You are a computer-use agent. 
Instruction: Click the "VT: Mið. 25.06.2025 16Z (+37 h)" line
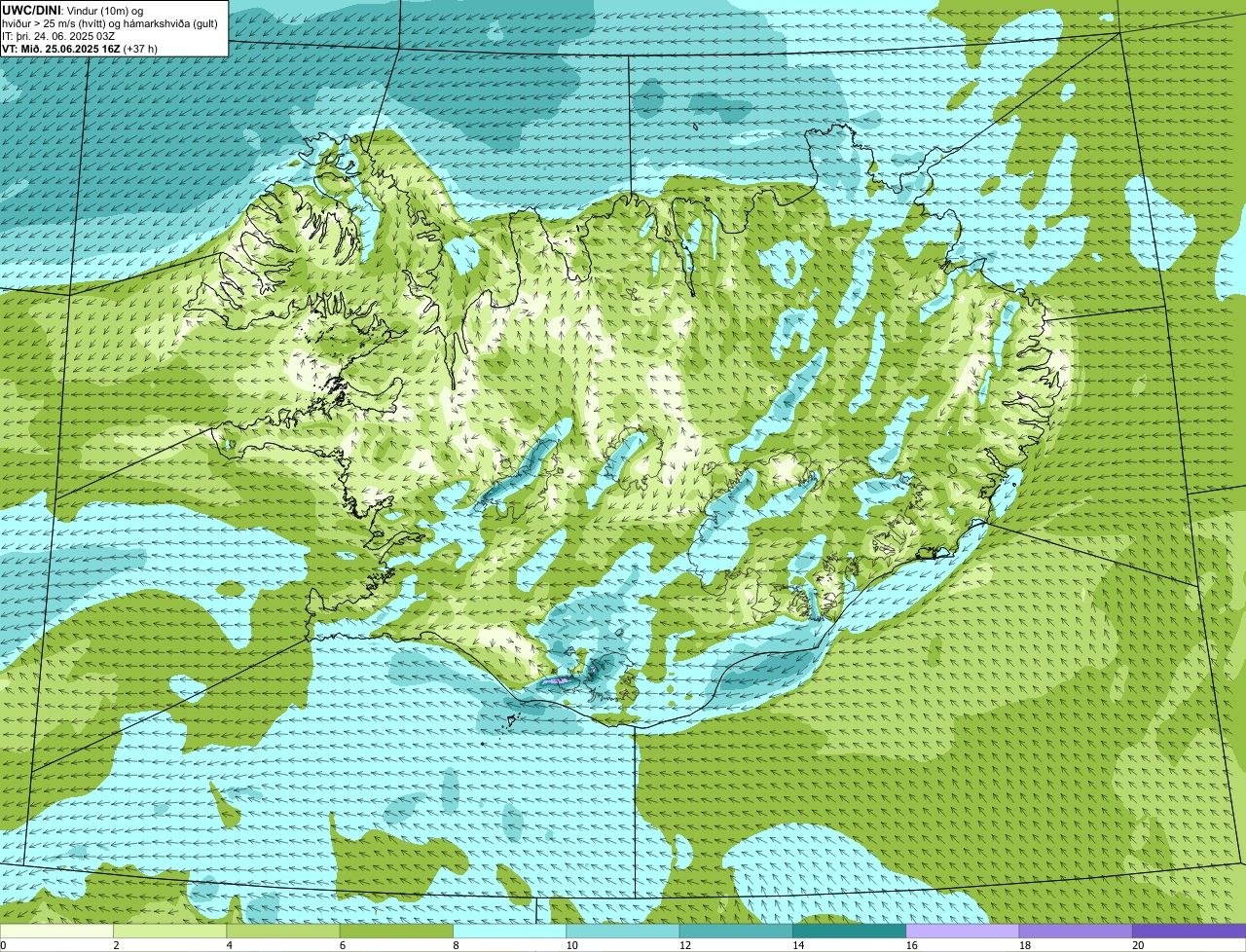click(x=80, y=48)
